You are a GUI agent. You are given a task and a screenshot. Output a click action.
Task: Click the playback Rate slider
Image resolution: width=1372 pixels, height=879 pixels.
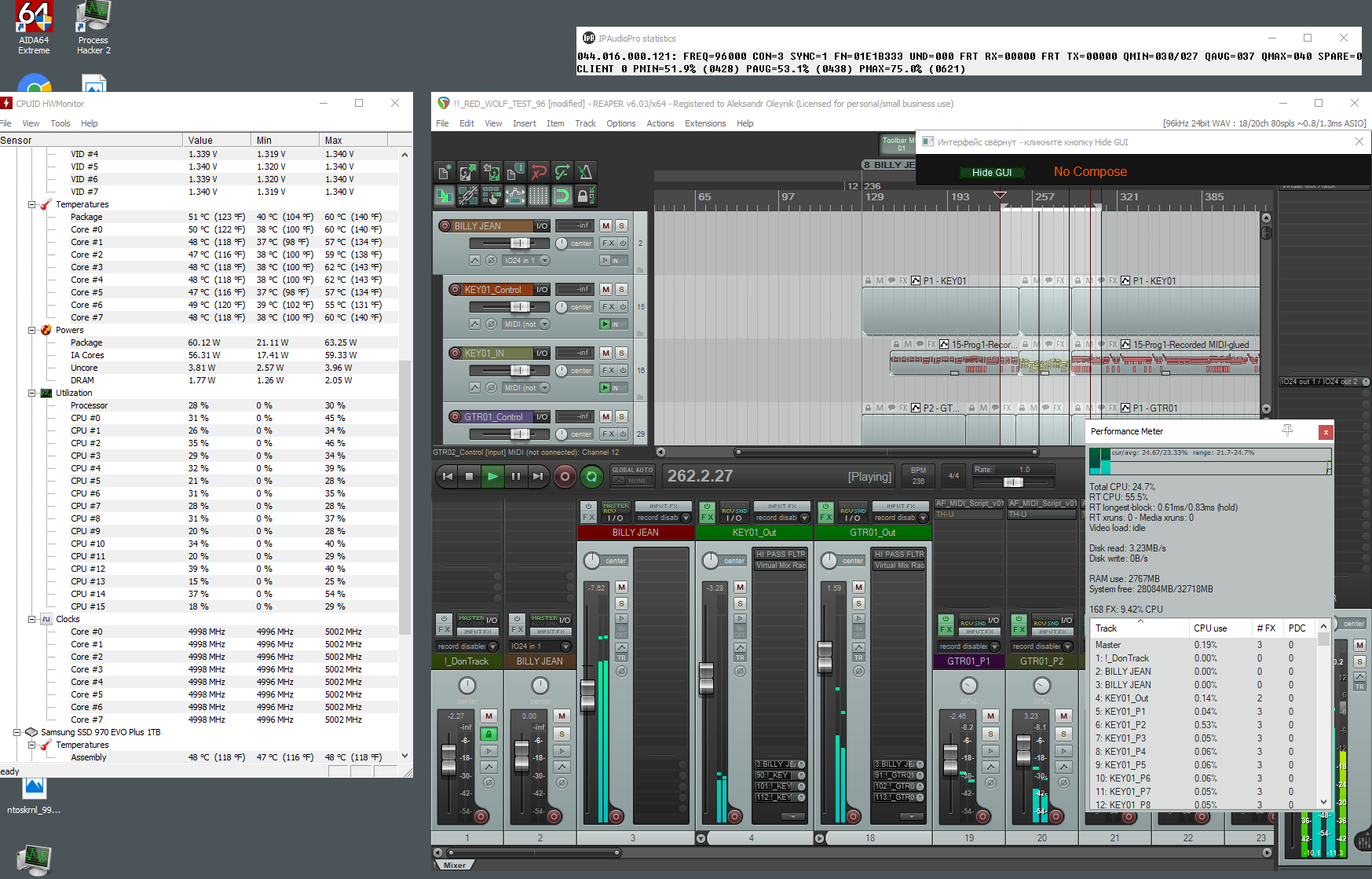click(1013, 482)
